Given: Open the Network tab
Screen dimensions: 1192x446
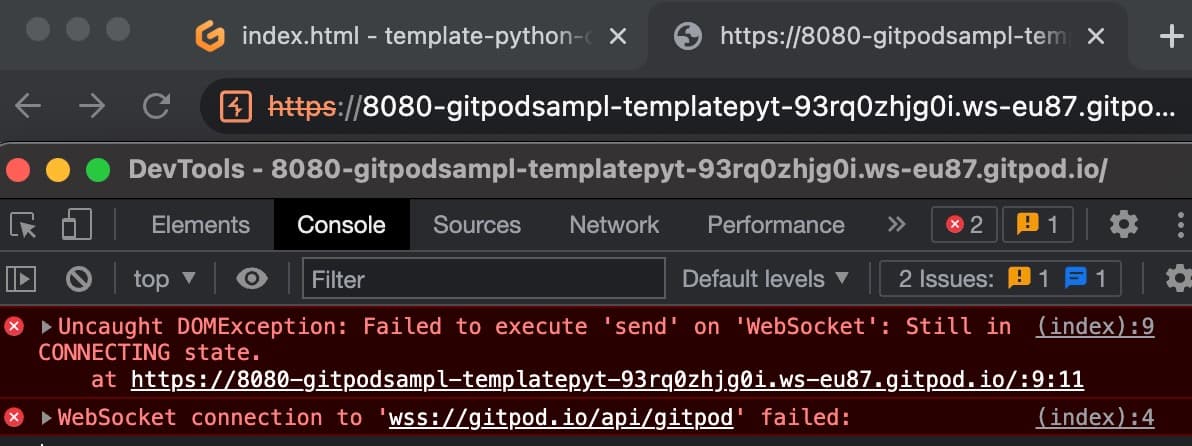Looking at the screenshot, I should (614, 225).
